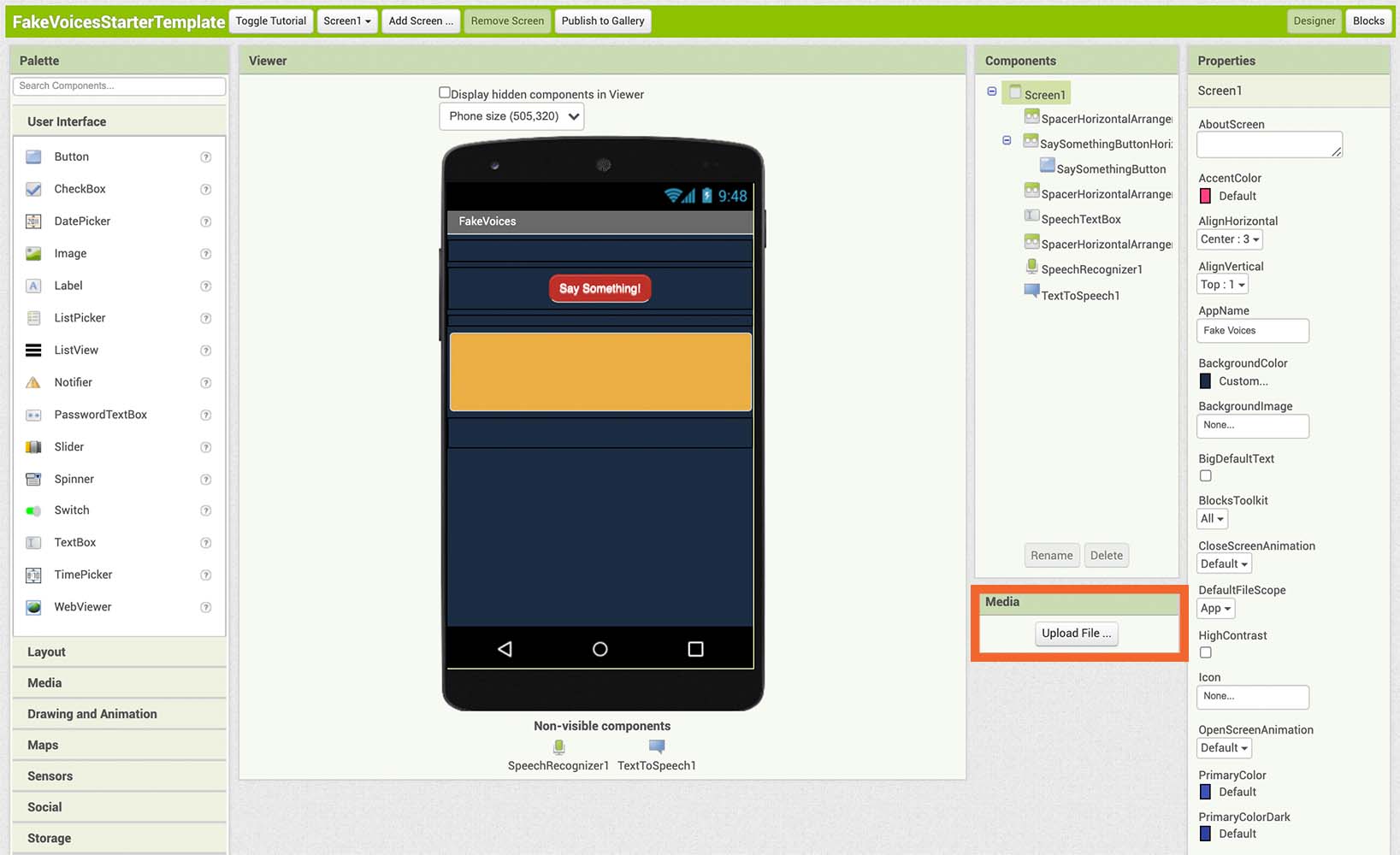The image size is (1400, 855).
Task: Select the TimePicker palette icon
Action: [33, 575]
